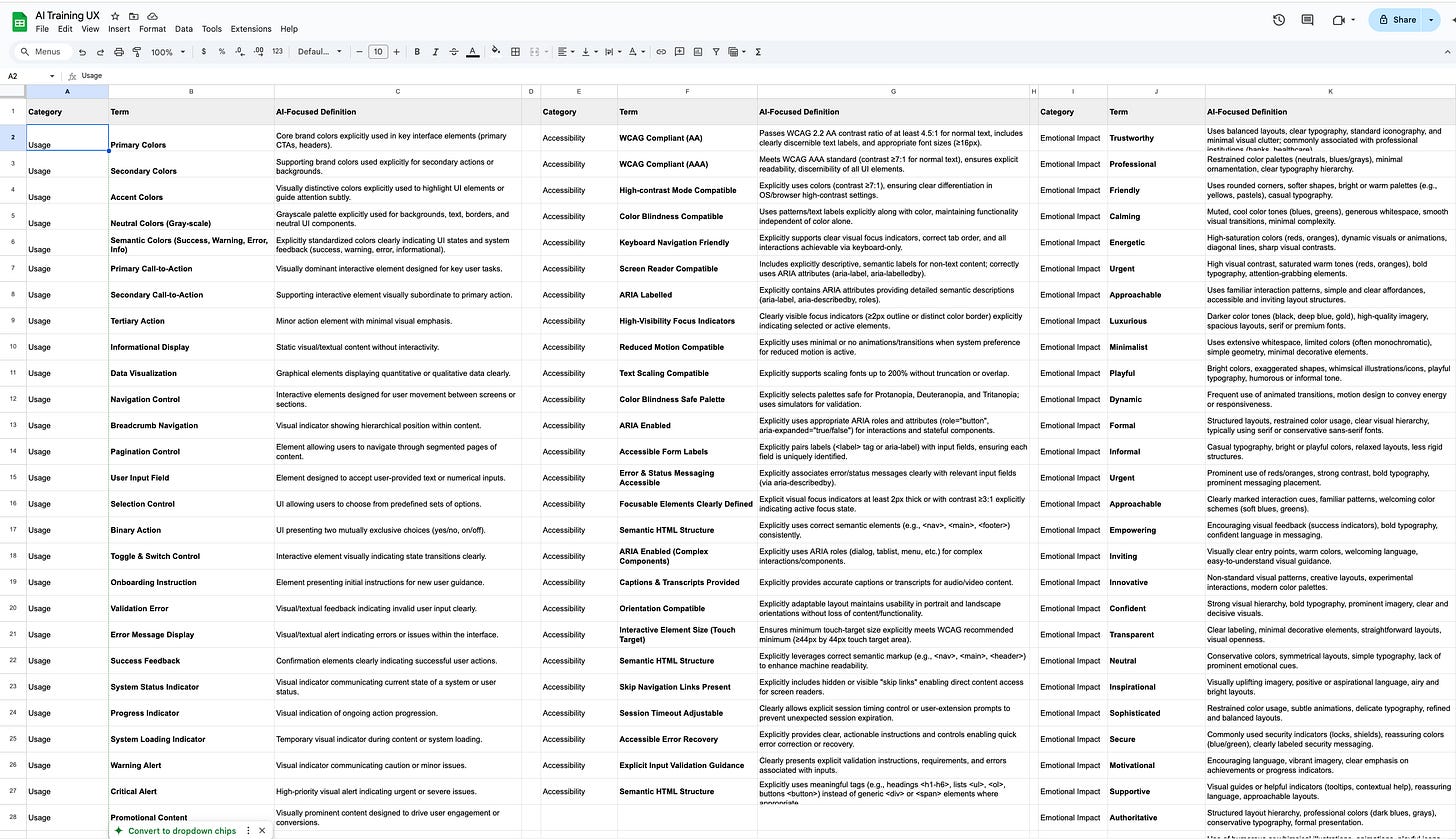Click the Share button

coord(1397,19)
